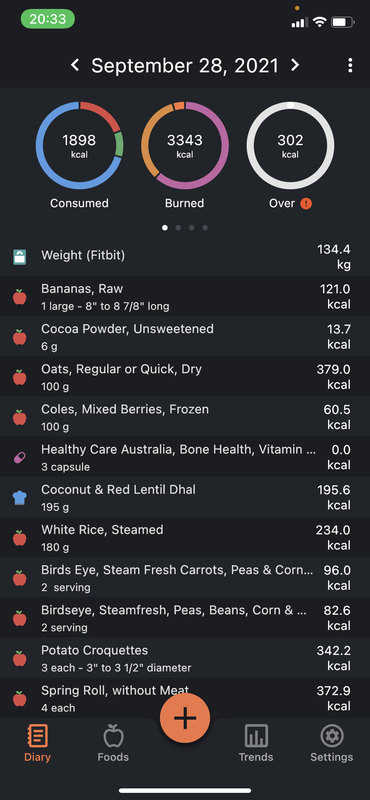Open the Settings tab

pos(332,743)
